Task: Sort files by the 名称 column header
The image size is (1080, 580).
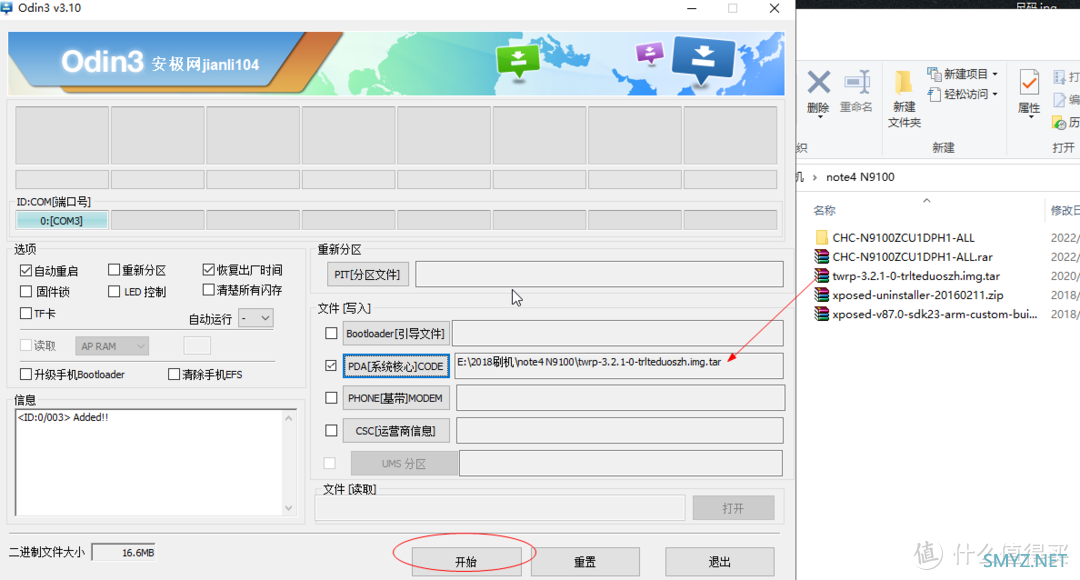Action: pyautogui.click(x=824, y=211)
